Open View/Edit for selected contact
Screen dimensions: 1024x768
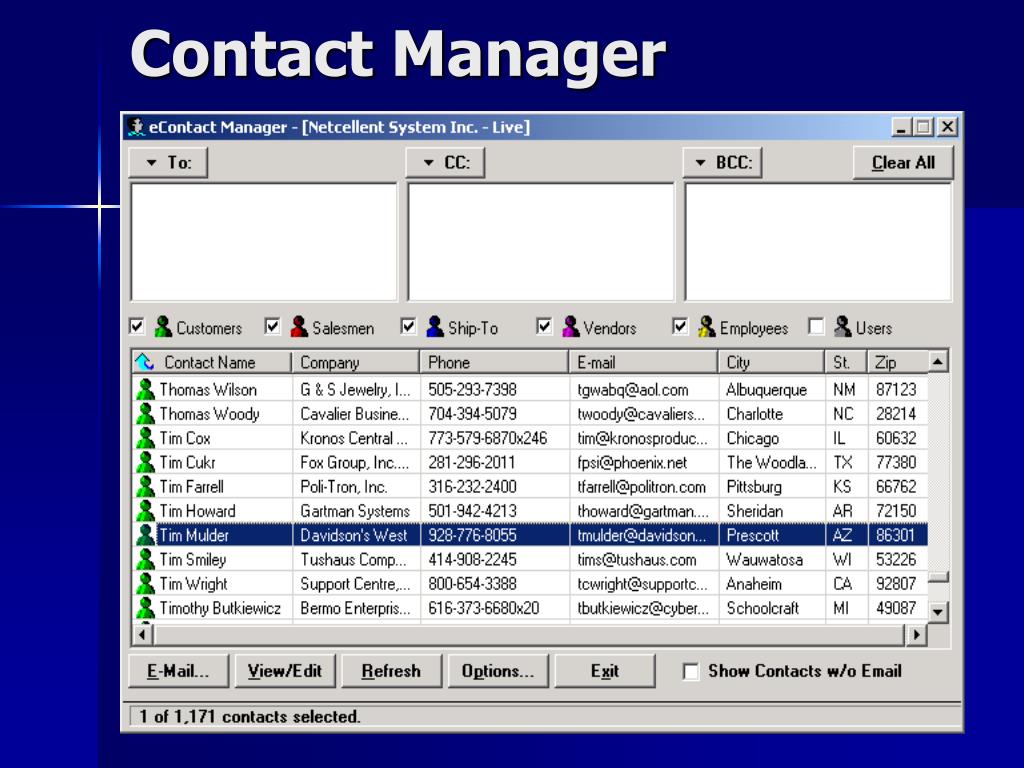285,671
